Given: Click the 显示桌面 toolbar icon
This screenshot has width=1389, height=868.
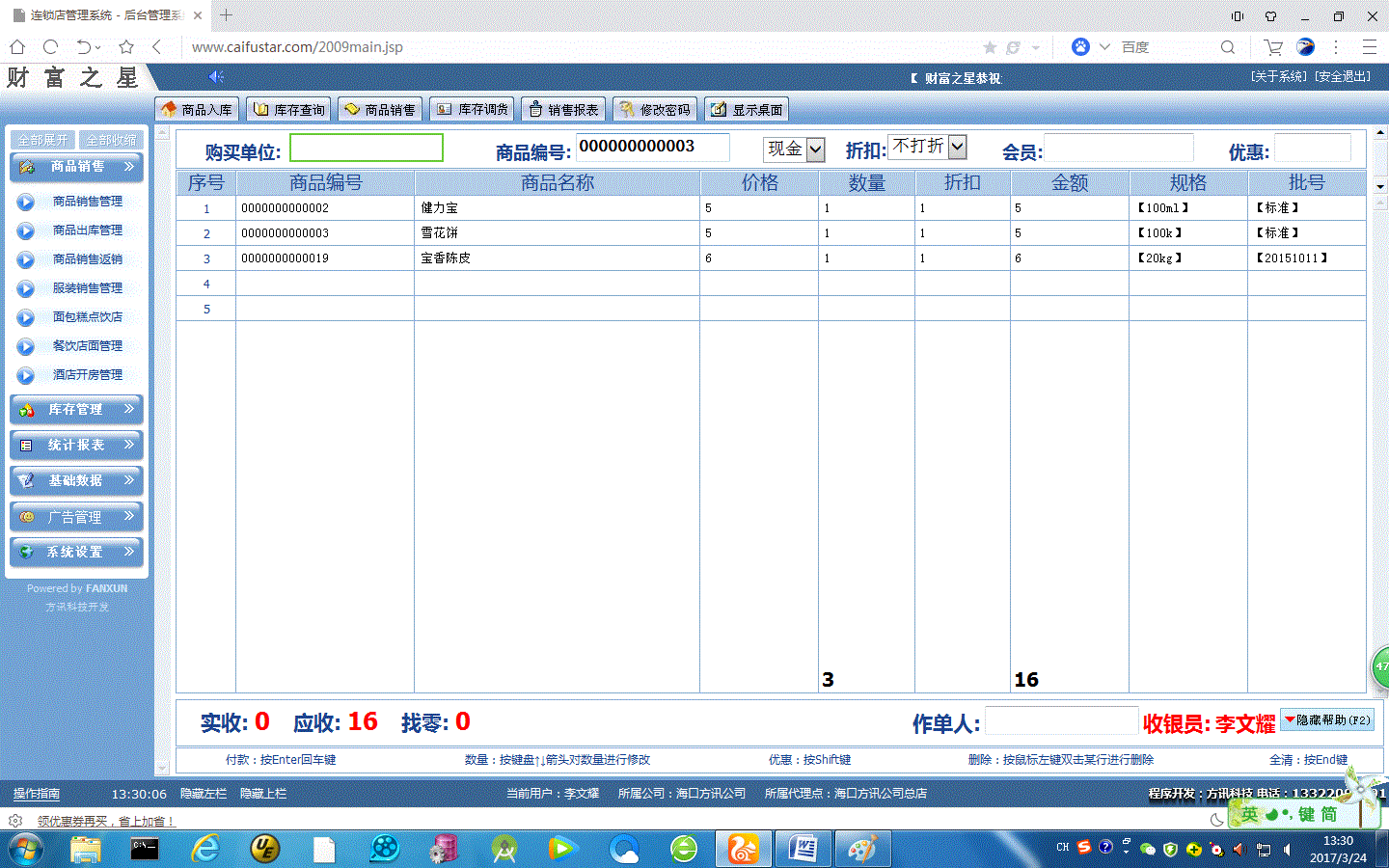Looking at the screenshot, I should [x=747, y=110].
